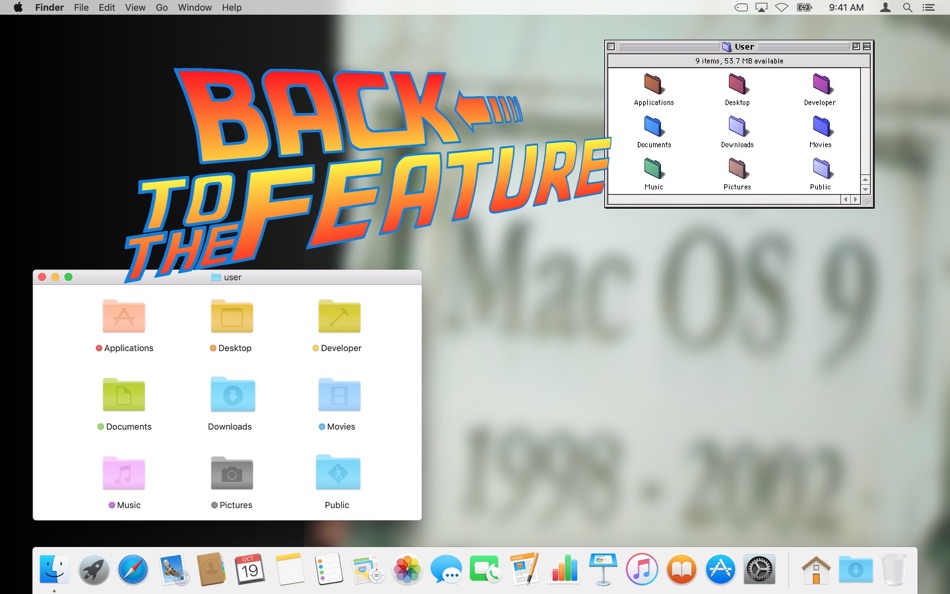Click the AirPlay display icon
Viewport: 950px width, 594px height.
pos(761,7)
